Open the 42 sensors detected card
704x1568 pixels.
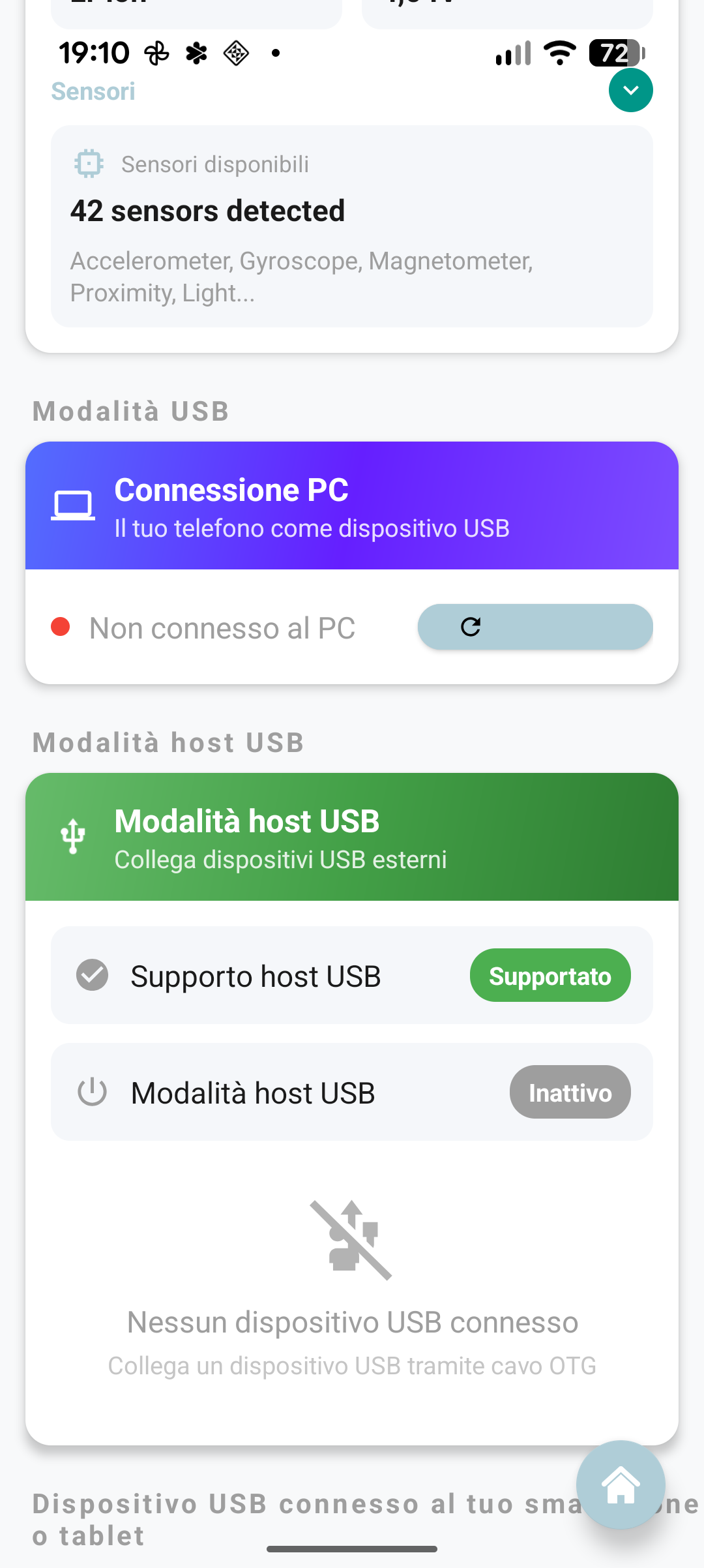pos(352,226)
